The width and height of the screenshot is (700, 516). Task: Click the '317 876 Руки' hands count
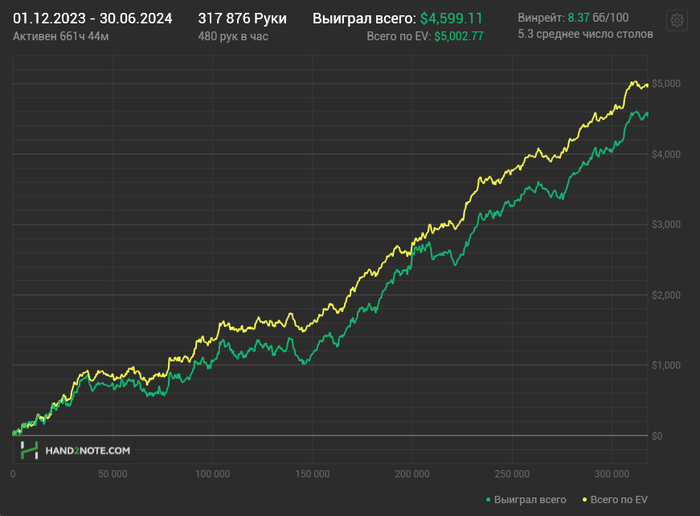tap(242, 18)
